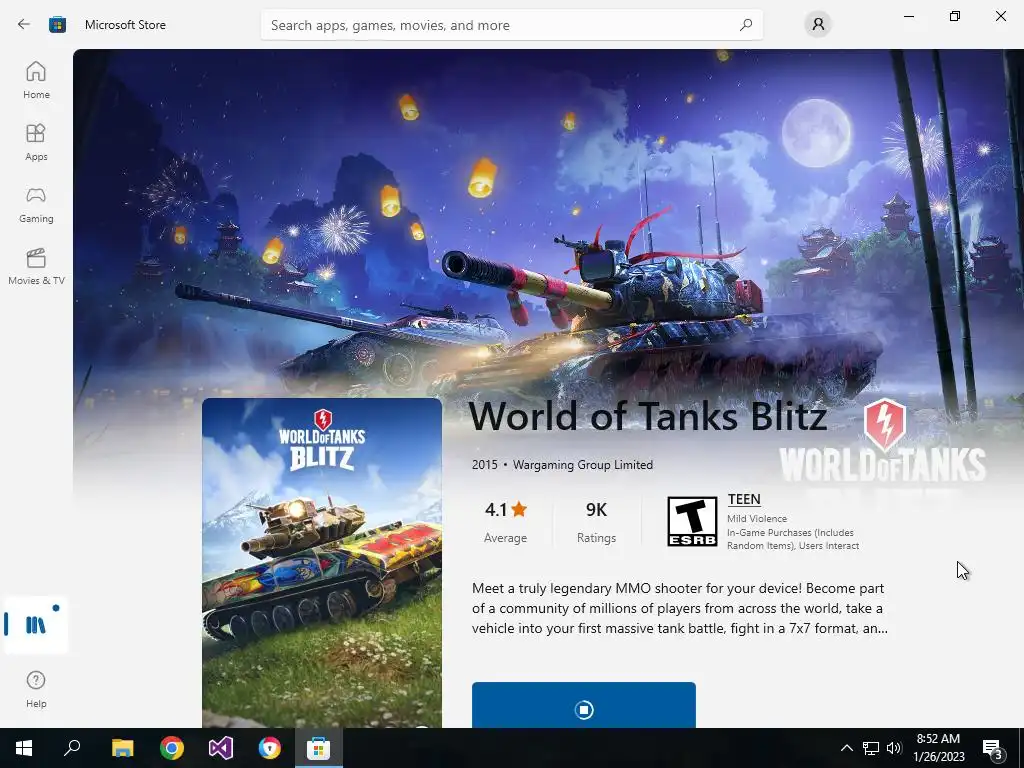Click Microsoft Store taskbar icon
The height and width of the screenshot is (768, 1024).
[x=319, y=748]
